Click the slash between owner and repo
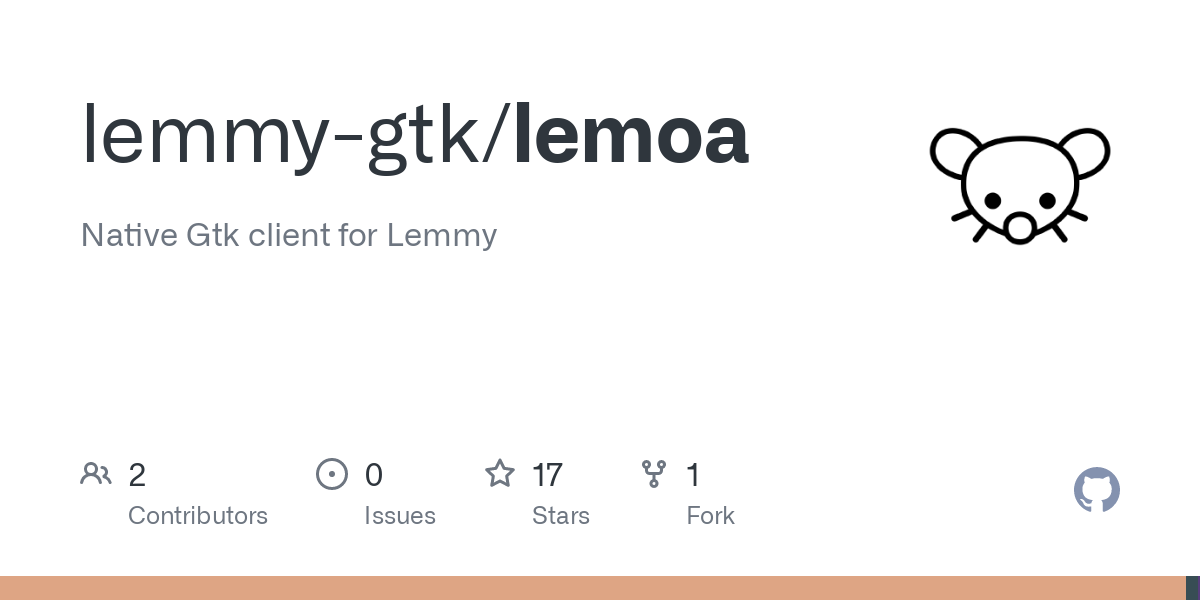The height and width of the screenshot is (600, 1200). tap(497, 137)
